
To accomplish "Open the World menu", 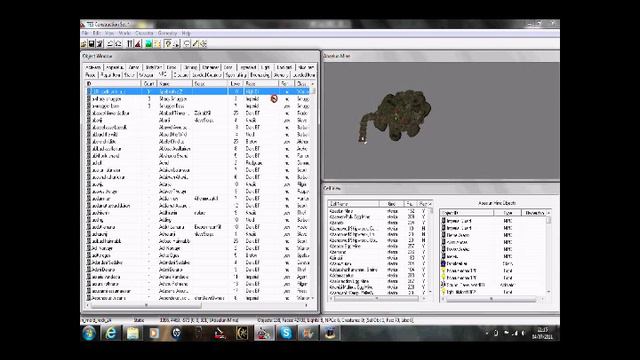I will 124,33.
